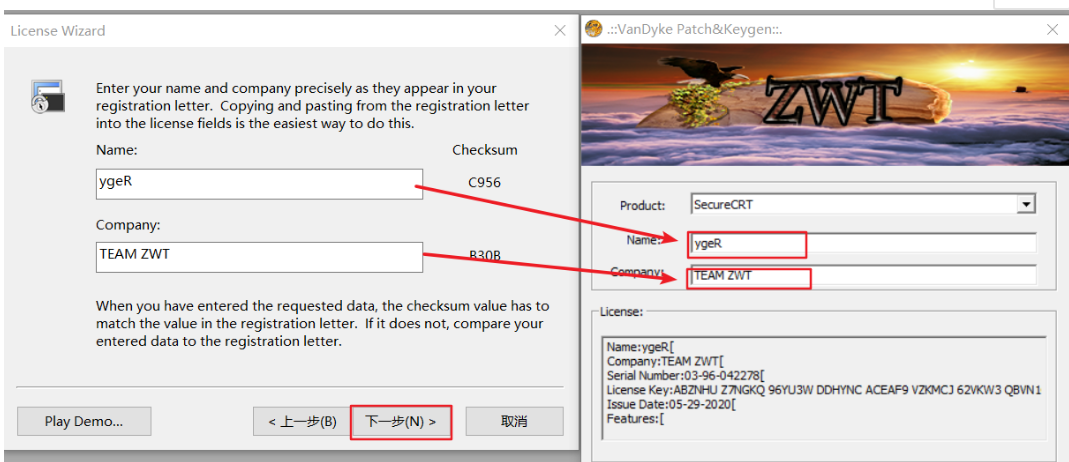This screenshot has height=462, width=1069.
Task: Close the License Wizard window
Action: (560, 31)
